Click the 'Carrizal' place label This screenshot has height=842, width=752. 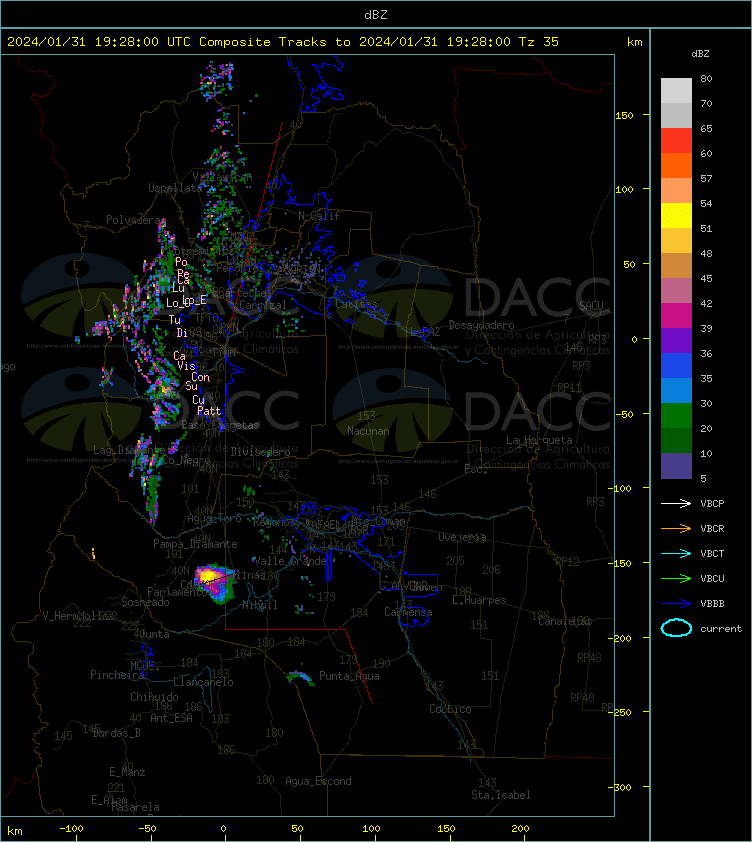(x=263, y=305)
